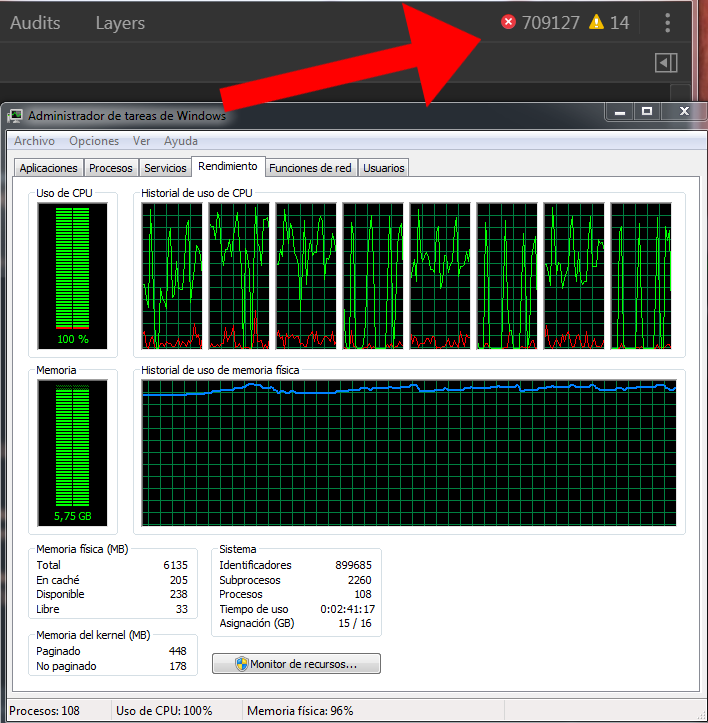Click the warning count 14 text

point(619,23)
